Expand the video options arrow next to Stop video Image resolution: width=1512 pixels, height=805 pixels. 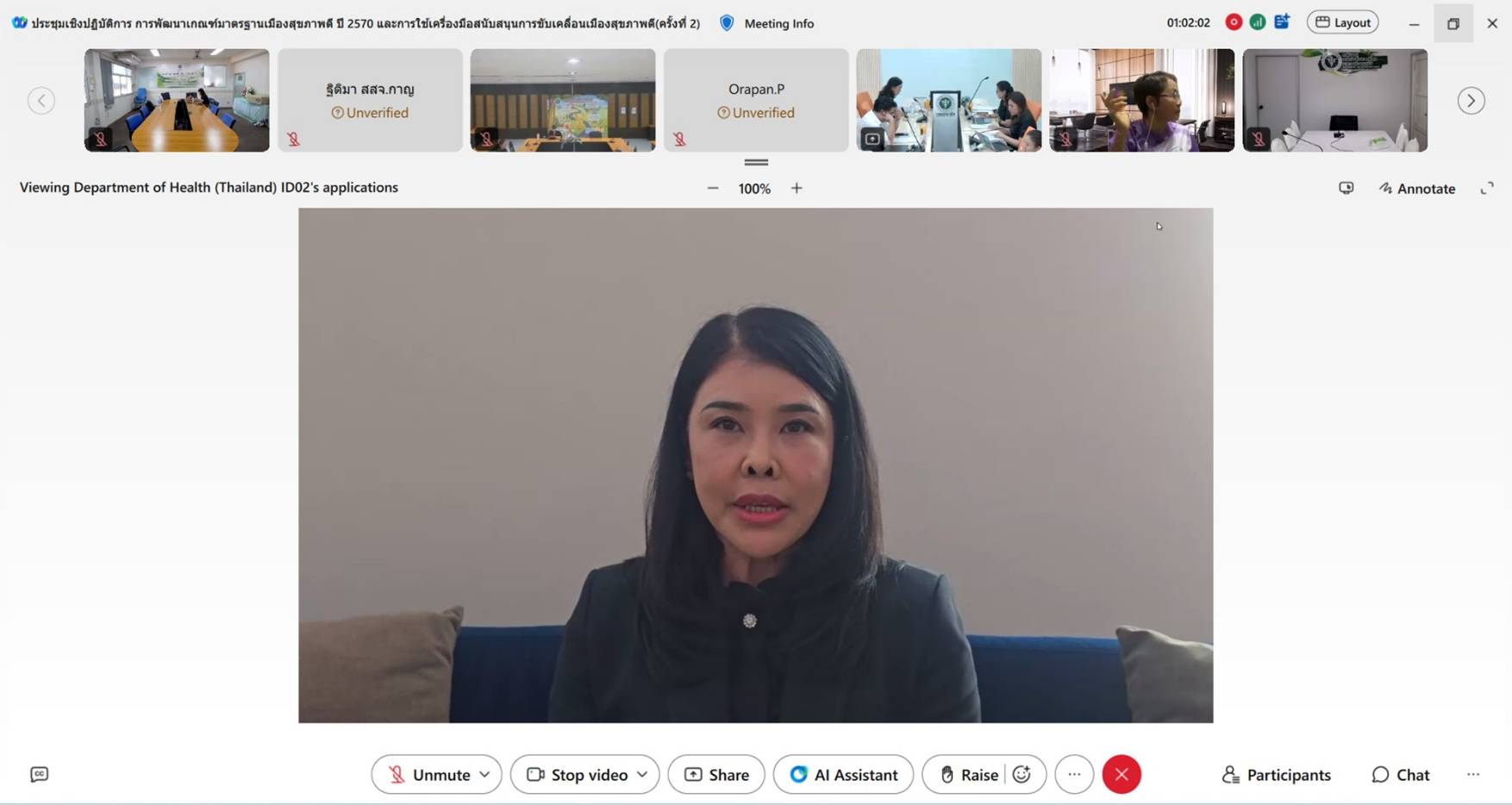point(642,774)
